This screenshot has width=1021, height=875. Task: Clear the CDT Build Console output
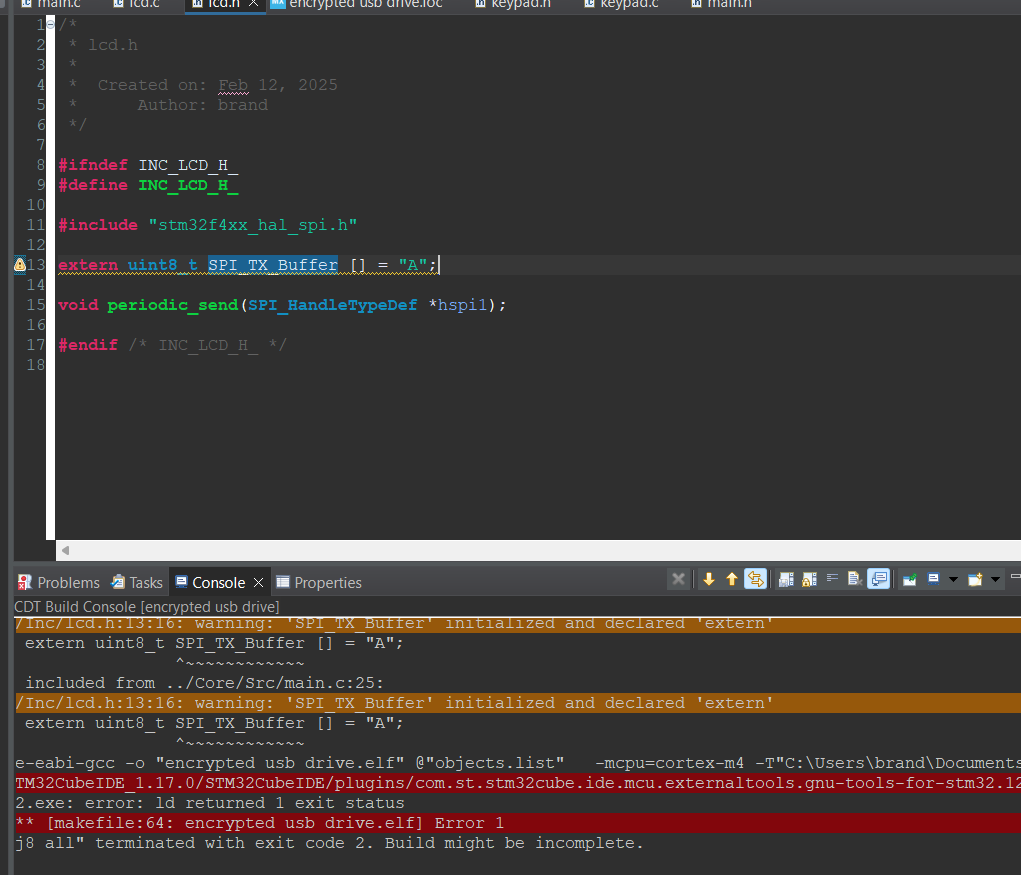click(x=853, y=579)
